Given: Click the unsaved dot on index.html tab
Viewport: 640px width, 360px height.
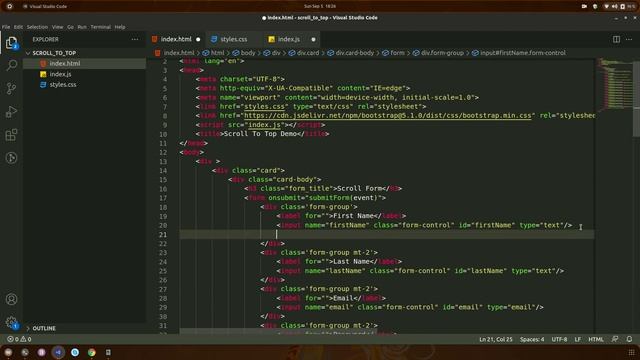Looking at the screenshot, I should click(198, 40).
